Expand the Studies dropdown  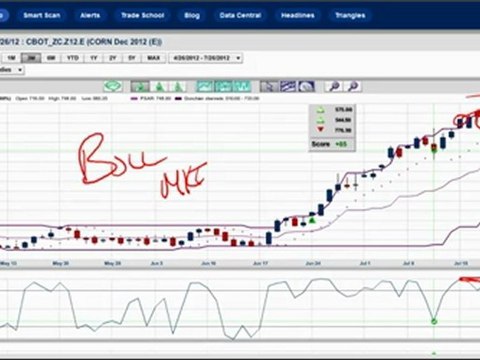tap(11, 70)
